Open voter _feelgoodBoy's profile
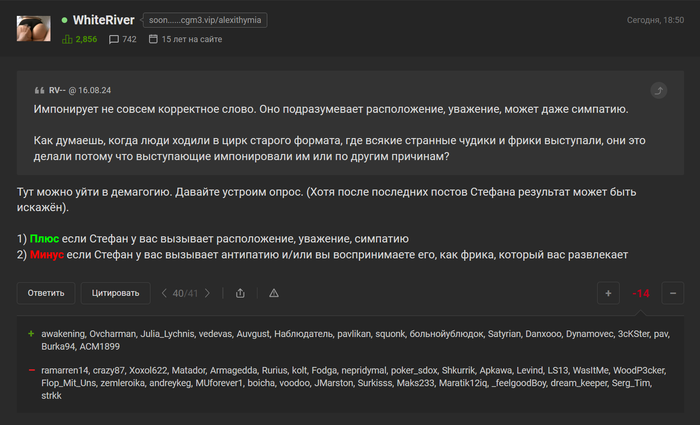The width and height of the screenshot is (700, 425). (x=518, y=383)
